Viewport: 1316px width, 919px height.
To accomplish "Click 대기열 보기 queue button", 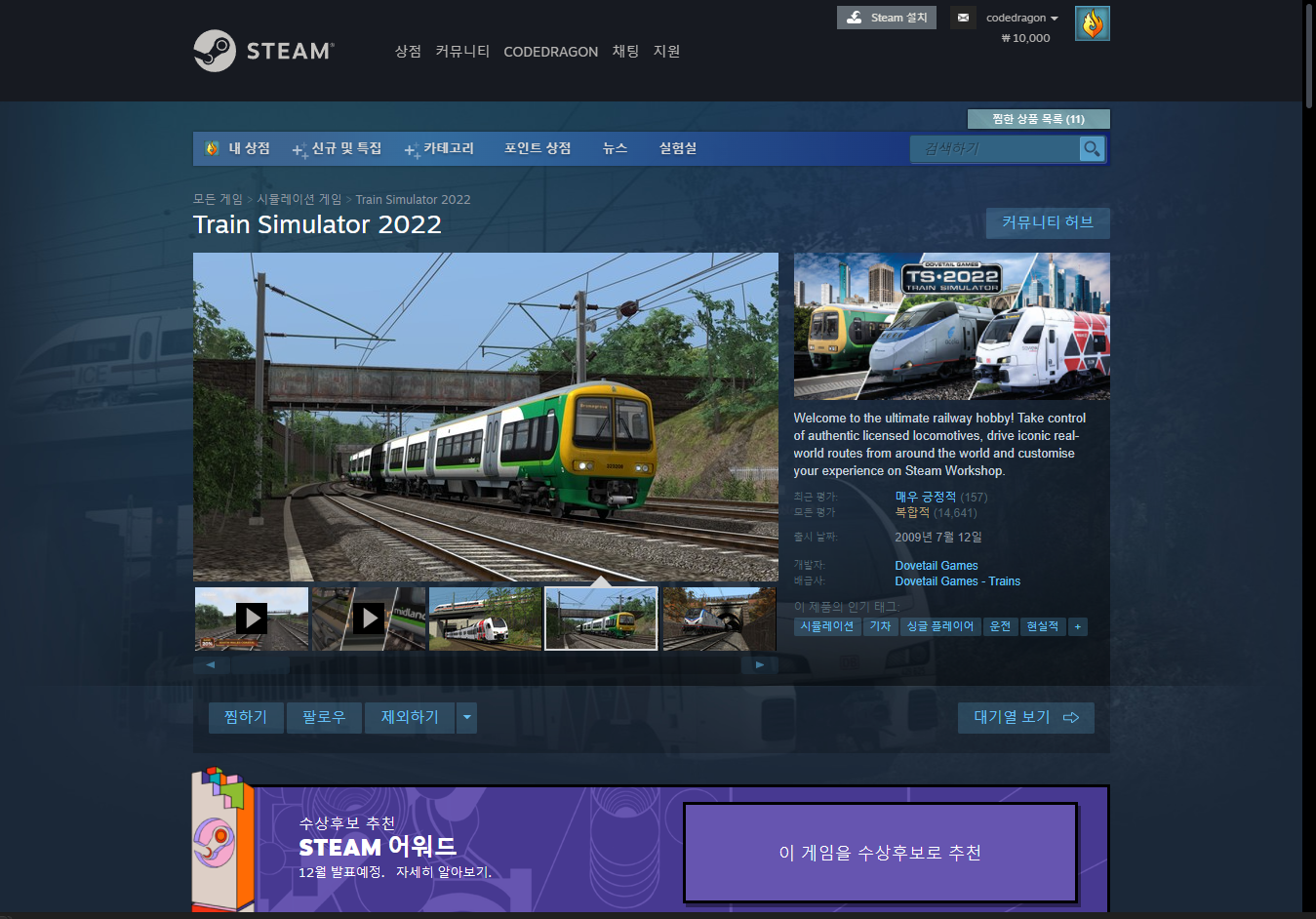I will pos(1025,717).
